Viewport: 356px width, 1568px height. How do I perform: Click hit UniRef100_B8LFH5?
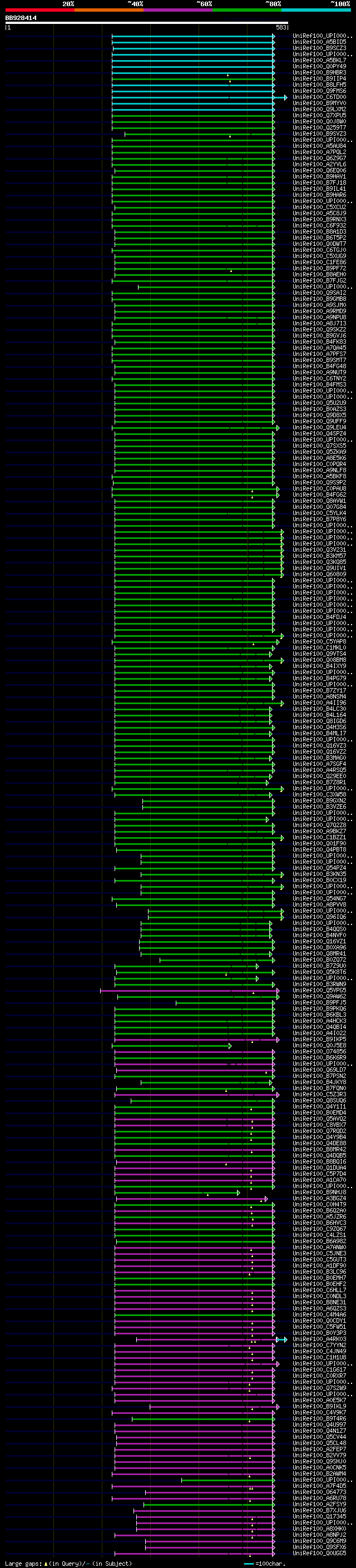[319, 85]
